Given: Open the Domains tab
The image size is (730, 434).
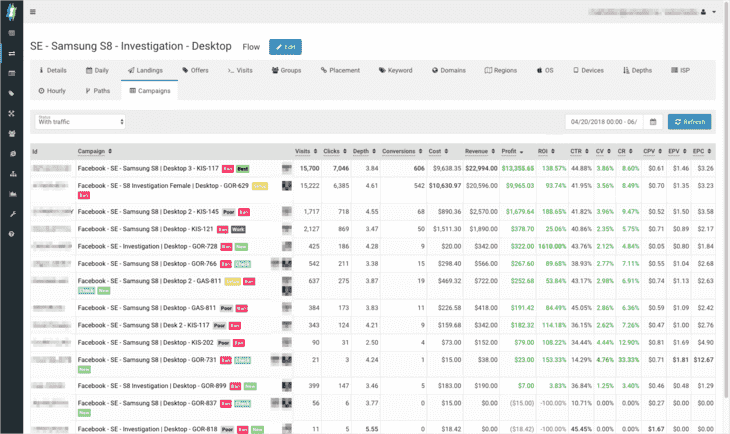Looking at the screenshot, I should click(x=448, y=70).
